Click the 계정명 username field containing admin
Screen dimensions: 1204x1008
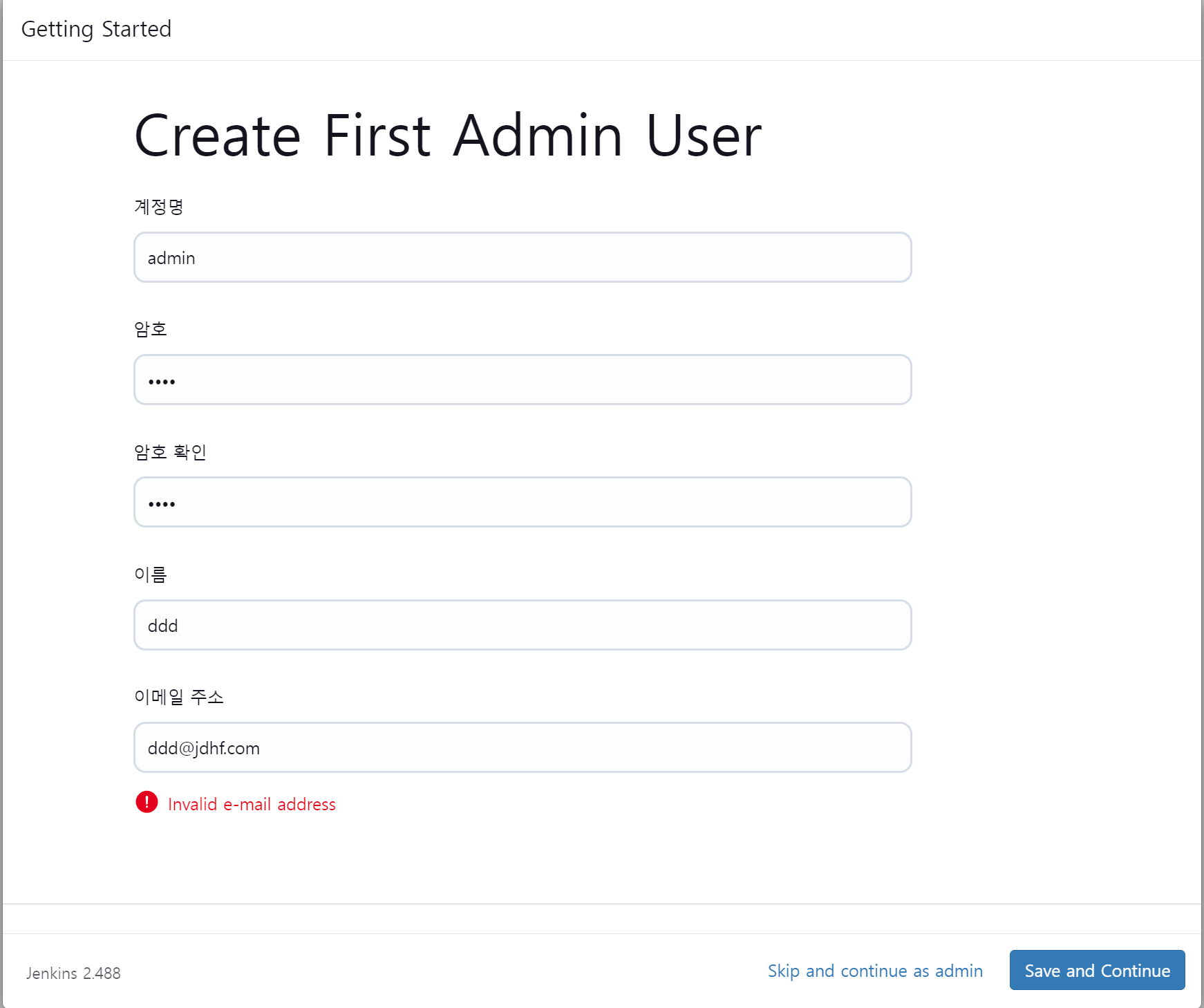pyautogui.click(x=523, y=257)
